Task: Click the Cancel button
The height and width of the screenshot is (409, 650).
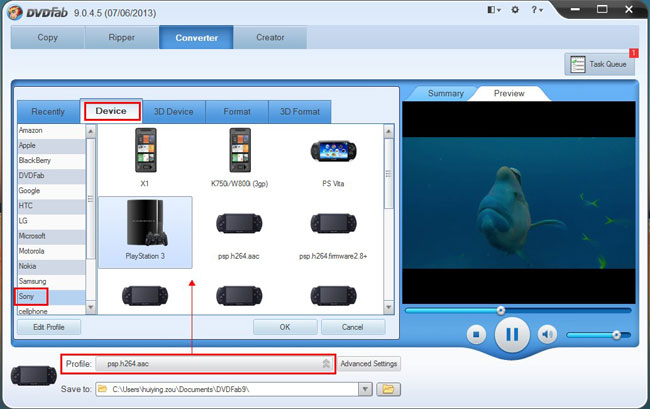Action: [x=352, y=327]
